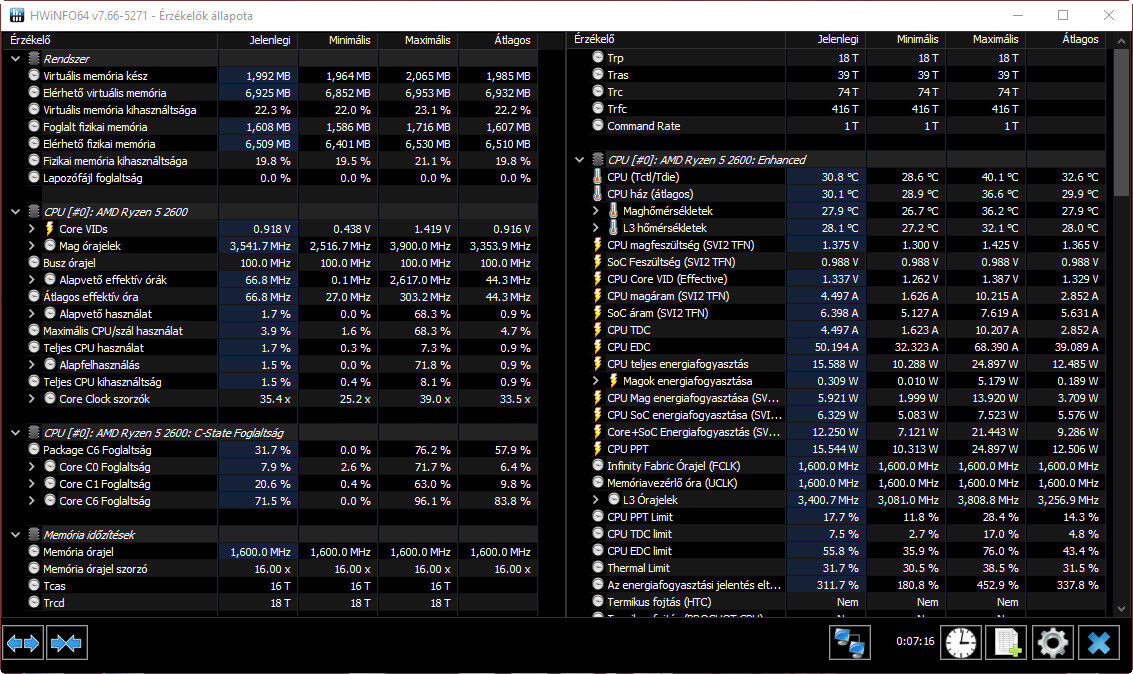Click circle icon beside Infinity Fabric Órajel (FCLK)
The width and height of the screenshot is (1133, 674).
point(598,466)
